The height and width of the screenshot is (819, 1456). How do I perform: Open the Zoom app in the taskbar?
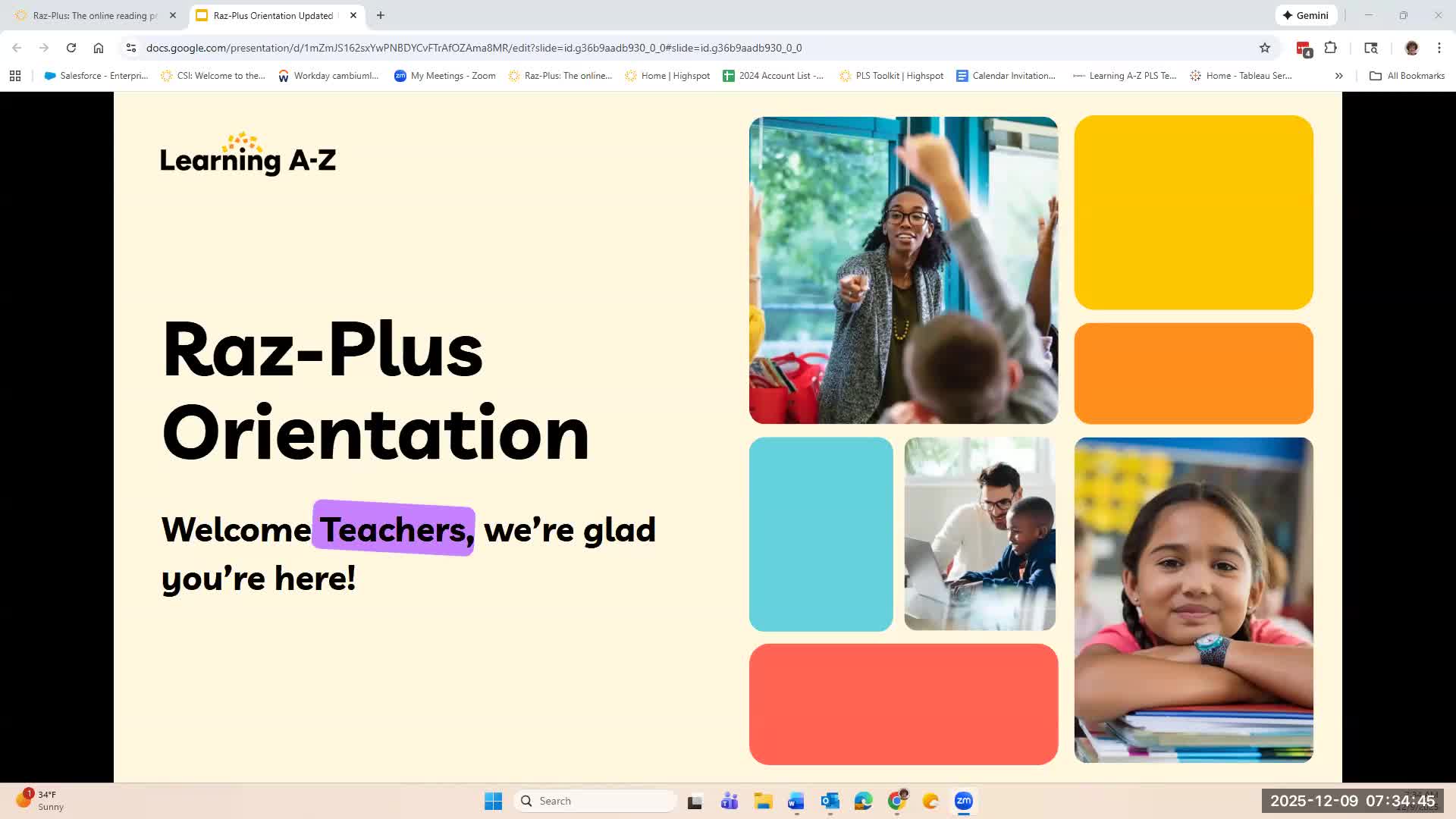tap(964, 801)
